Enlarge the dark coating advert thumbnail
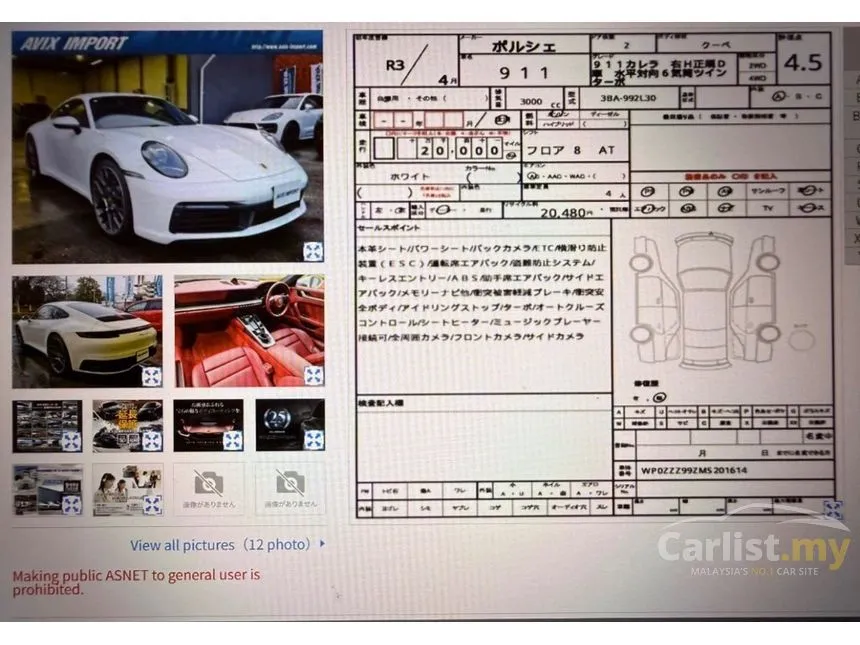 pos(233,440)
